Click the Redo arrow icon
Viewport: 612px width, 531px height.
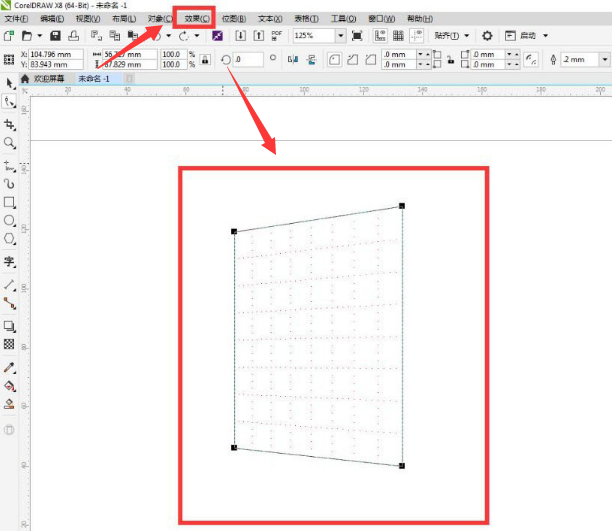coord(183,36)
